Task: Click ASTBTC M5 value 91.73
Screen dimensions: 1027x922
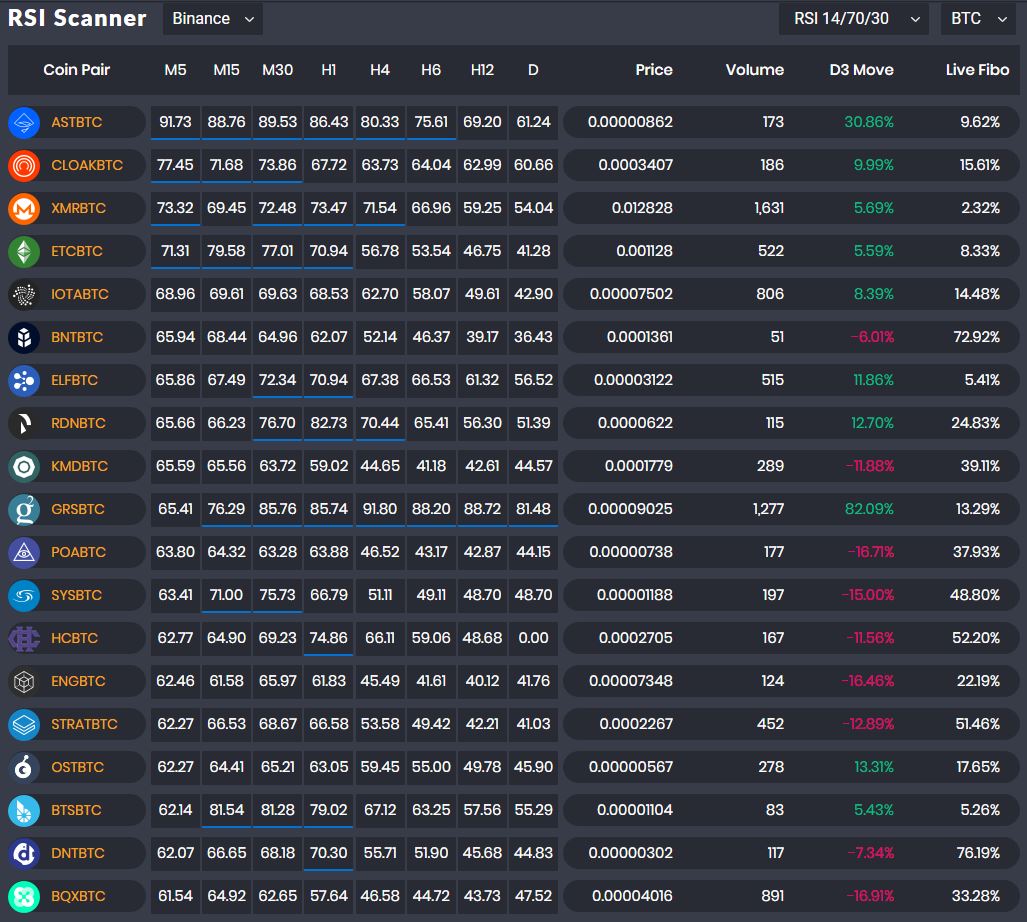Action: 176,122
